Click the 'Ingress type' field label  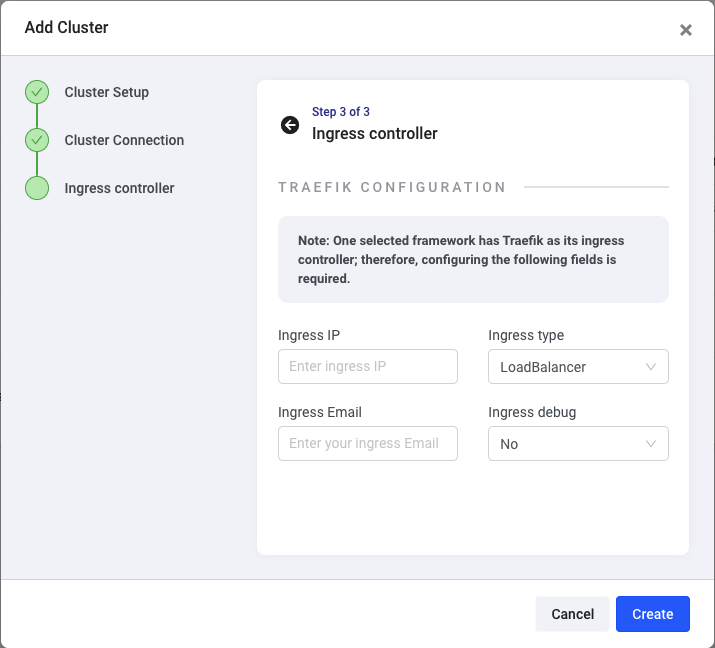click(x=526, y=335)
